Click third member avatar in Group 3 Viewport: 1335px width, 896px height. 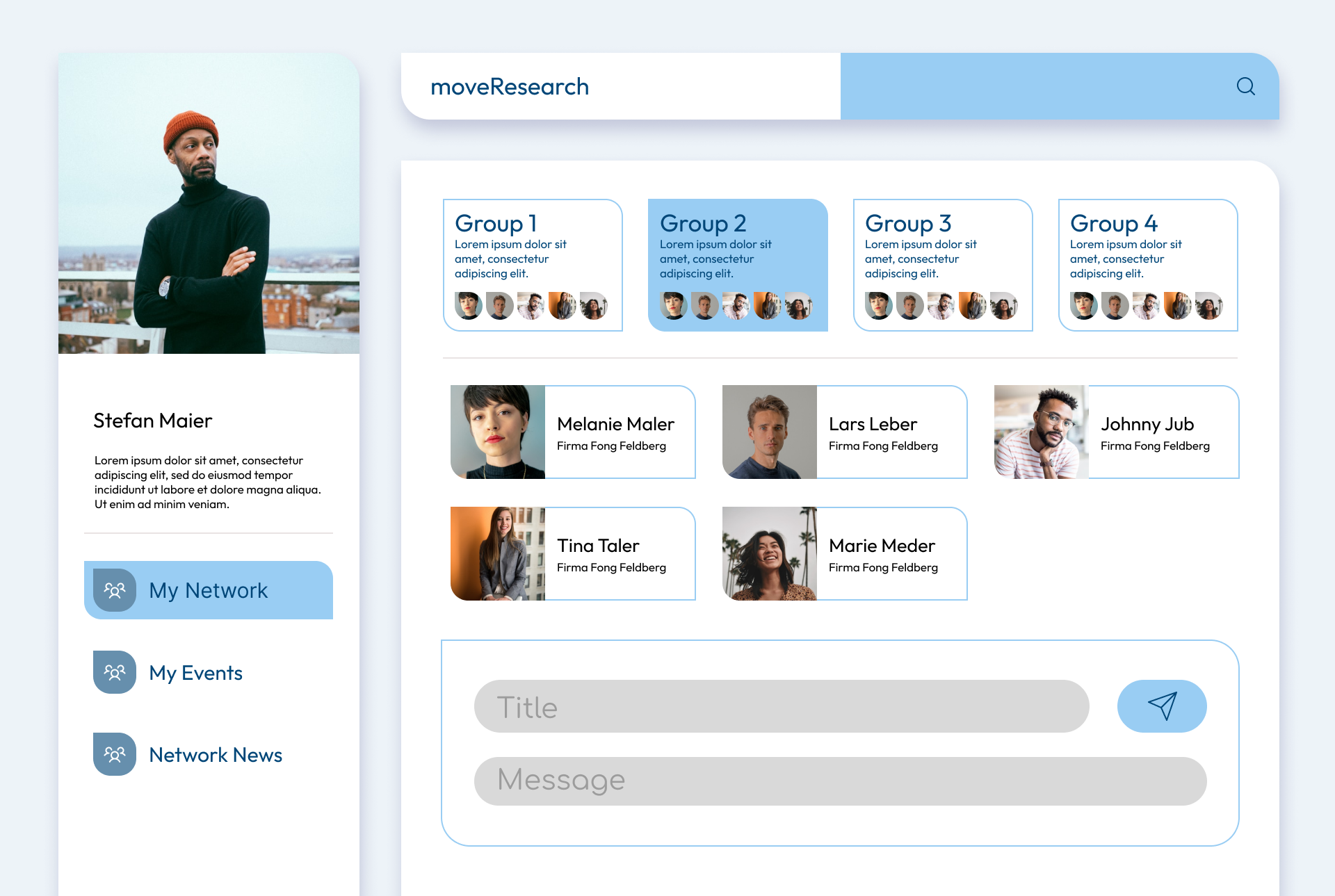point(941,305)
